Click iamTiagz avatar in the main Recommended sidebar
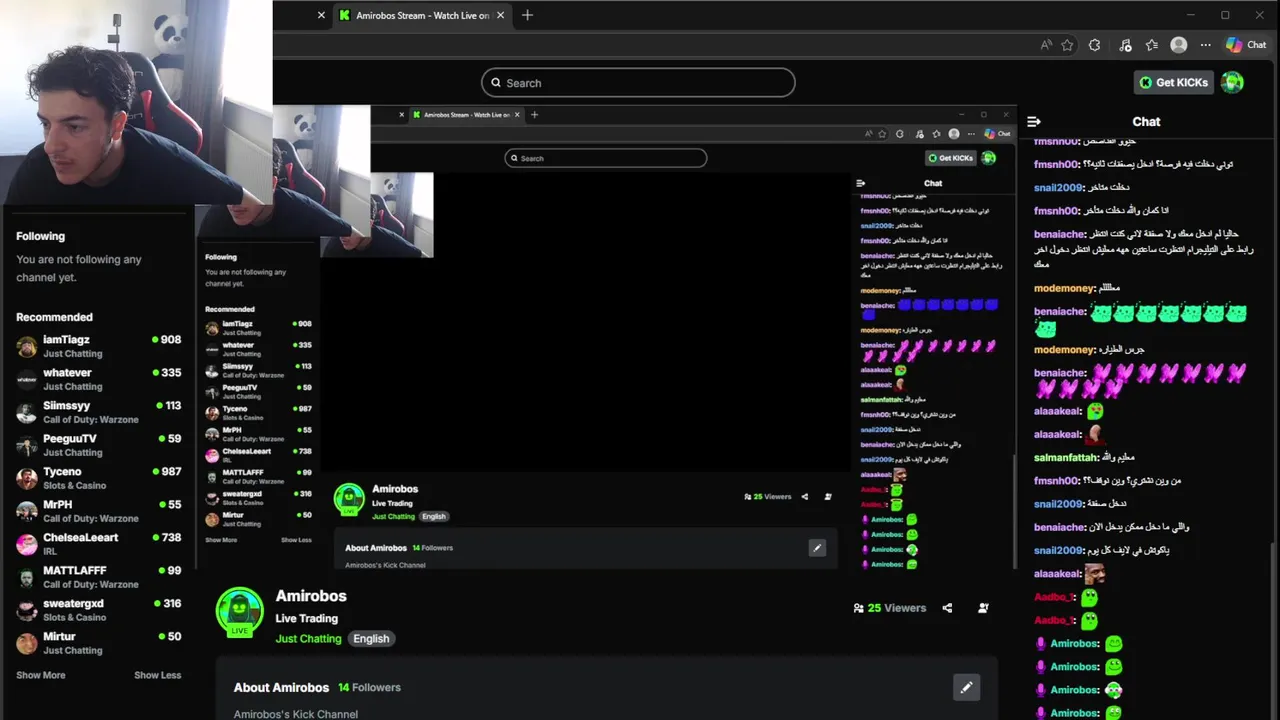Screen dimensions: 1280x720 27,347
